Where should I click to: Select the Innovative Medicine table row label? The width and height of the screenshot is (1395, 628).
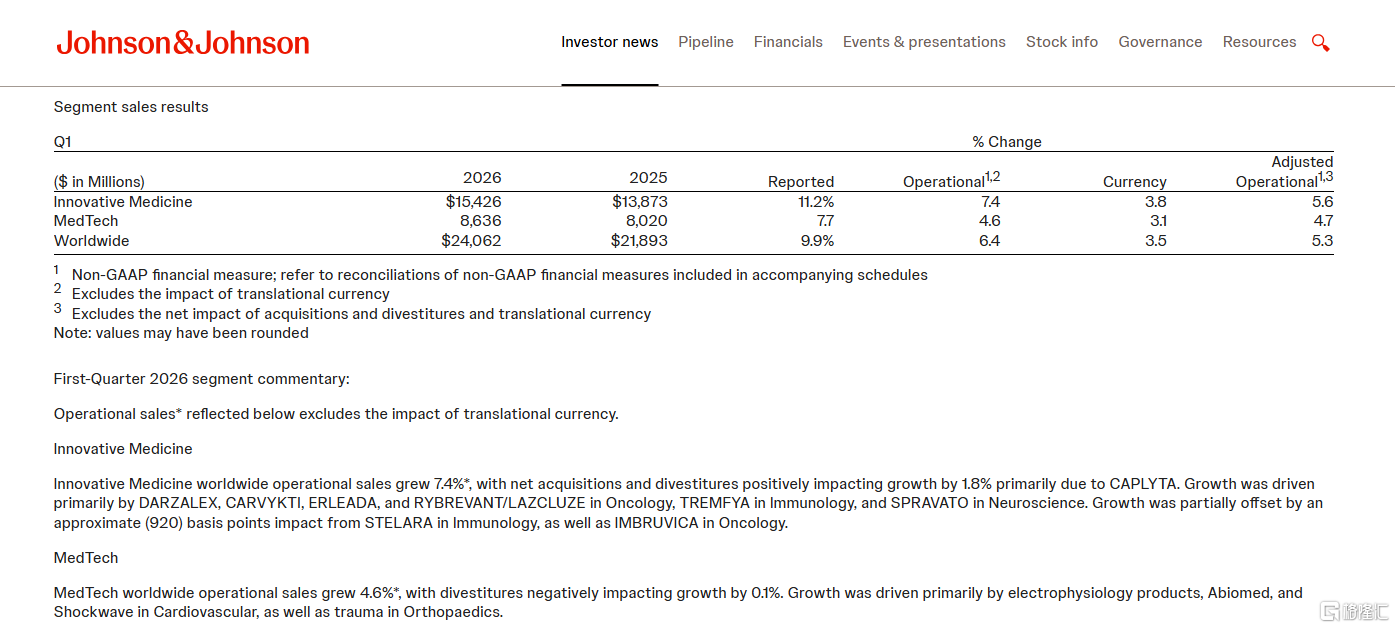123,202
